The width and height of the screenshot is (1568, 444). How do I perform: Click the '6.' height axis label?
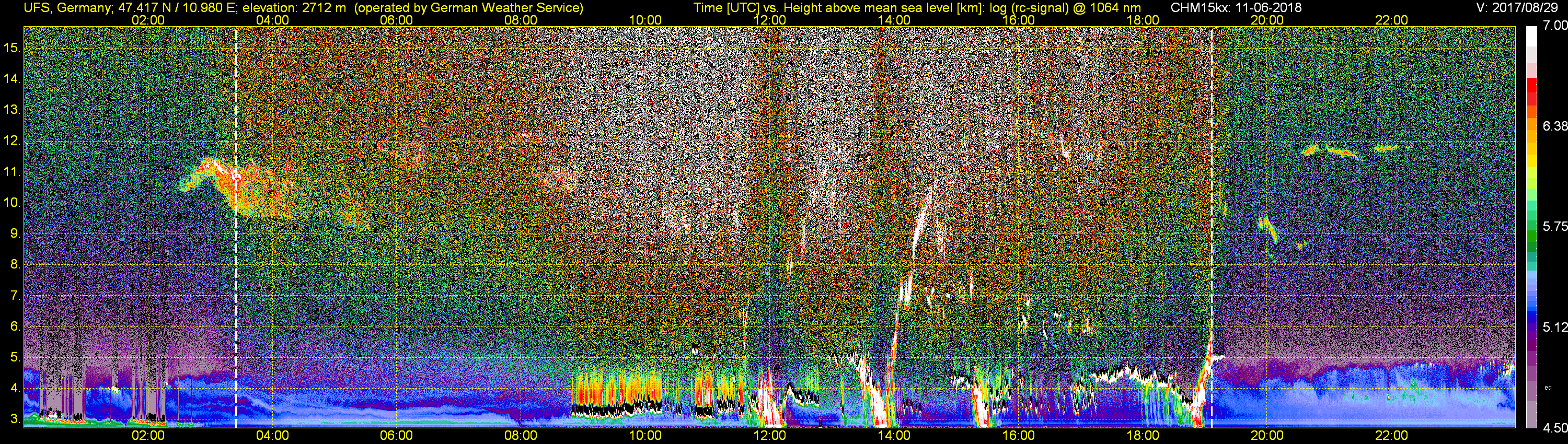[16, 326]
